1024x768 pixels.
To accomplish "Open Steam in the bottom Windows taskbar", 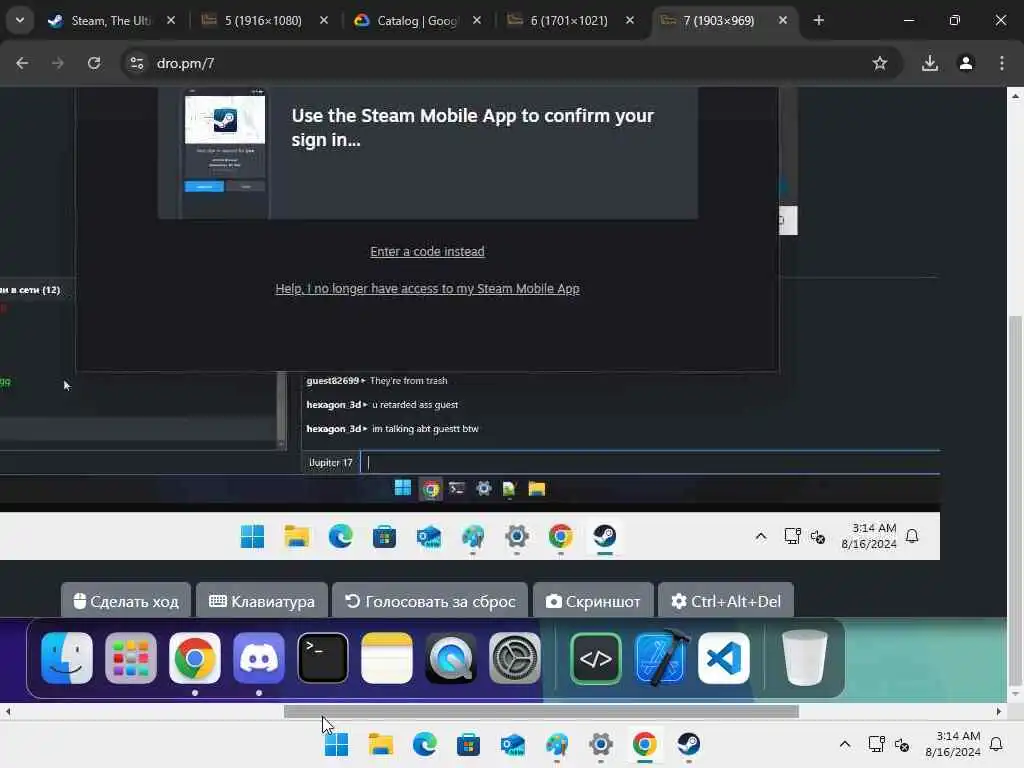I will pos(688,744).
